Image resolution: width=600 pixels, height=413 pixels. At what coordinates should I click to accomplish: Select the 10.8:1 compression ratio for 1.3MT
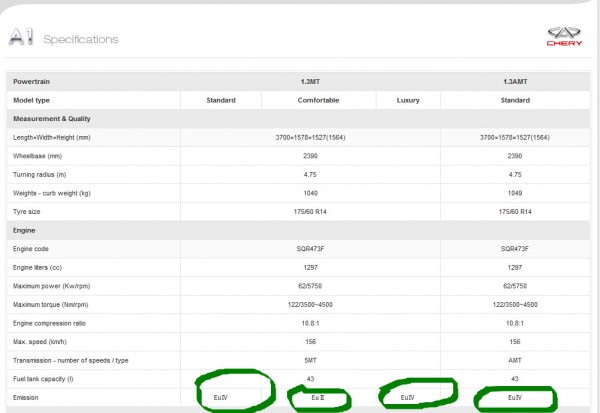point(310,323)
